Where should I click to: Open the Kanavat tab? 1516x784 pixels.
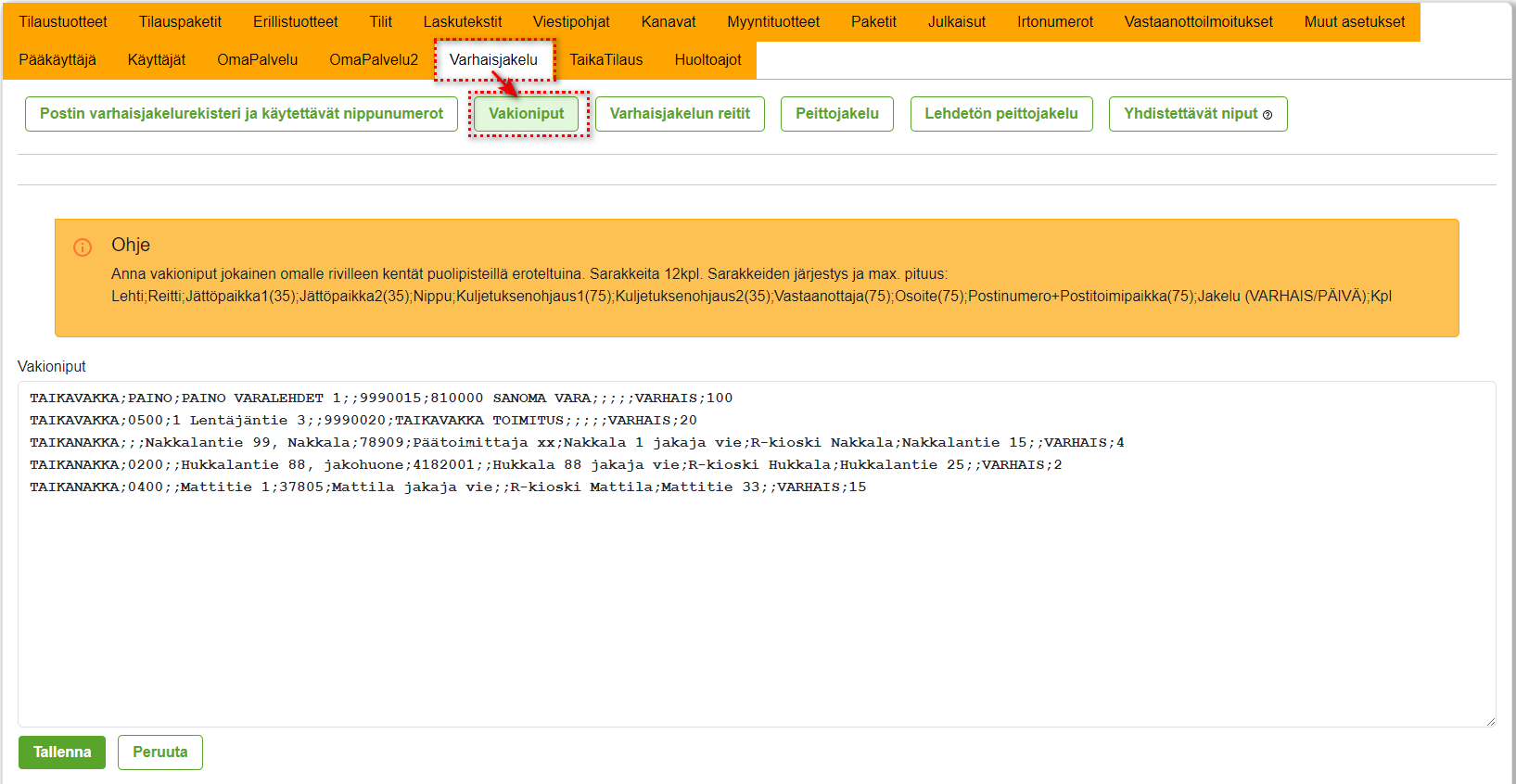coord(669,21)
